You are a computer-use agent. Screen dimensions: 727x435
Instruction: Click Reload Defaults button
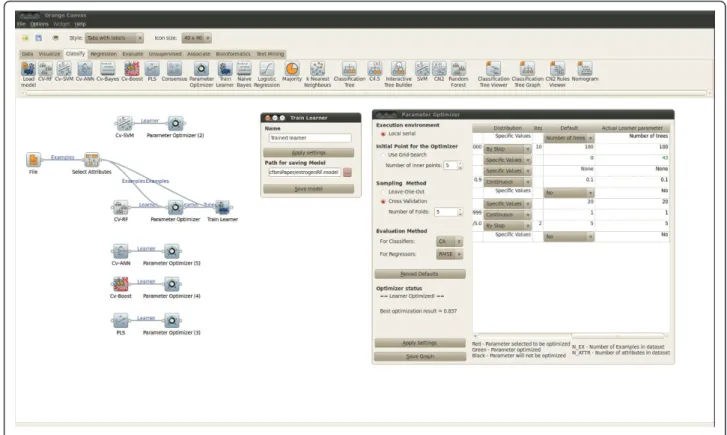(x=420, y=274)
